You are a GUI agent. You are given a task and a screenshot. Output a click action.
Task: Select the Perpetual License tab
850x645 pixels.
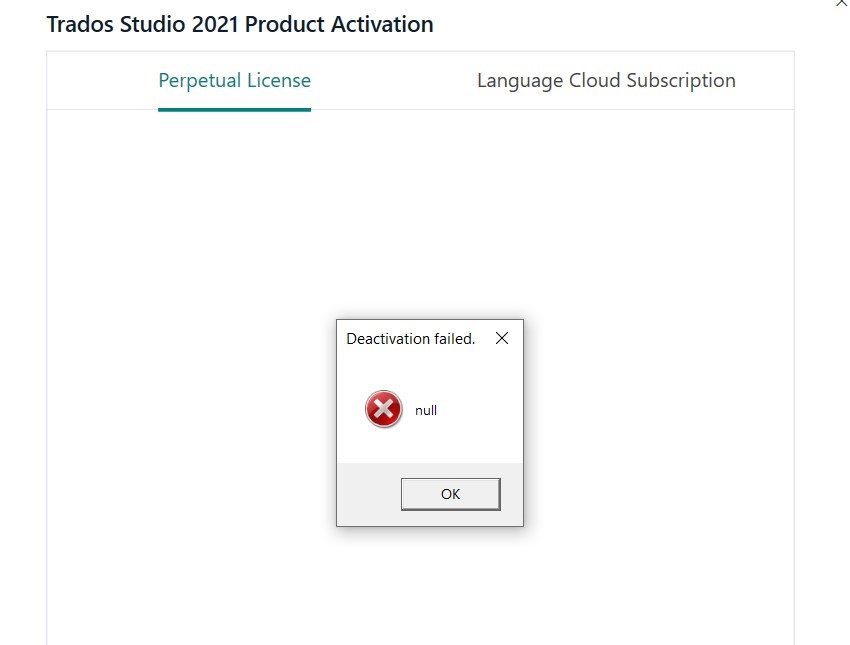tap(234, 80)
